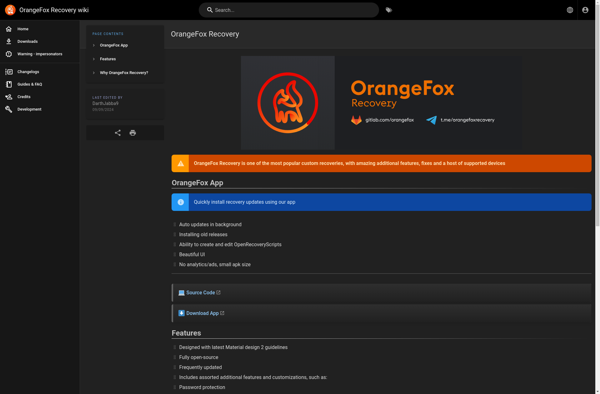
Task: Click OrangeFox Recovery wiki site title
Action: pyautogui.click(x=54, y=10)
